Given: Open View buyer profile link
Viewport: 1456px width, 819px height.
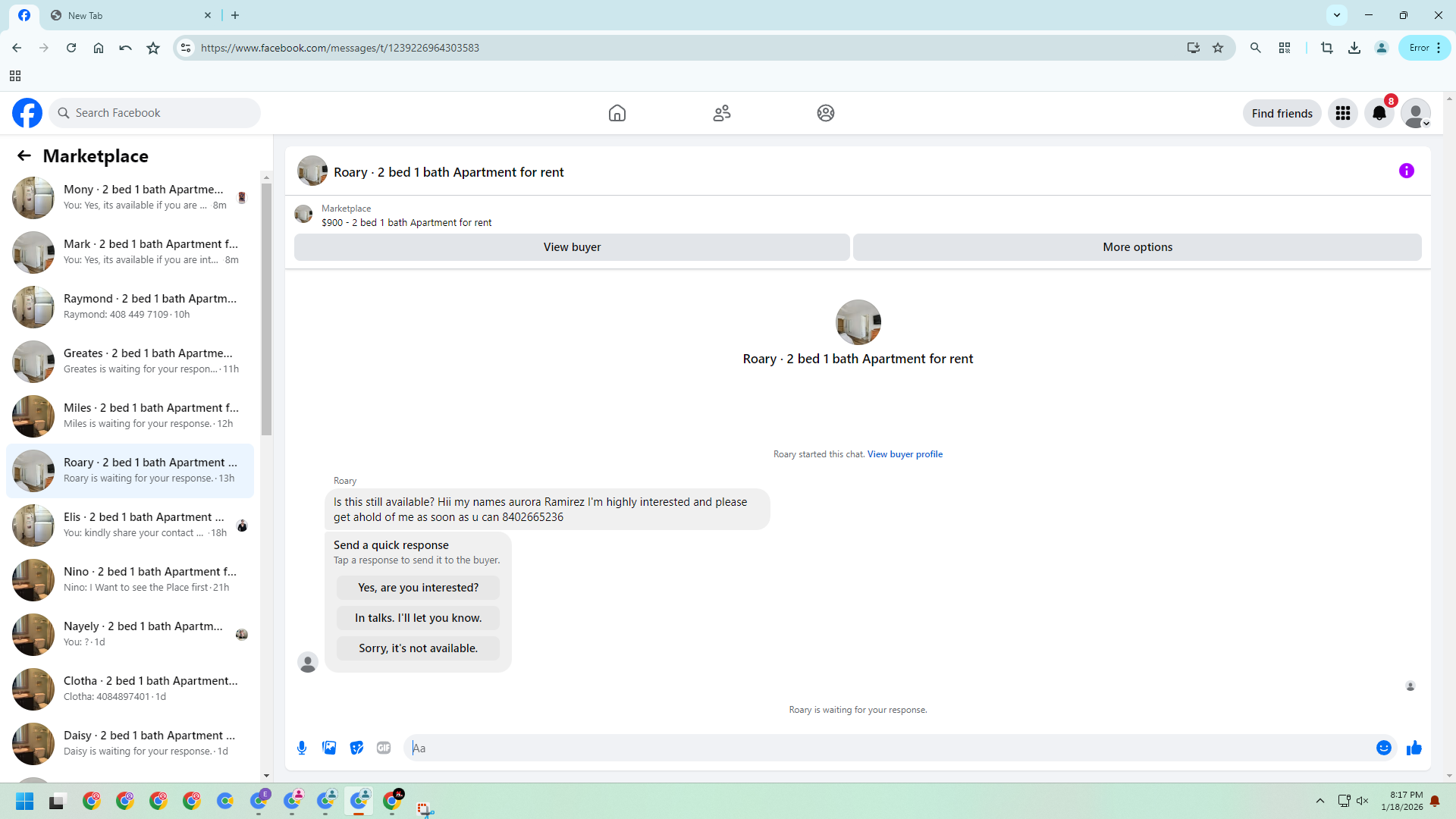Looking at the screenshot, I should (x=905, y=454).
